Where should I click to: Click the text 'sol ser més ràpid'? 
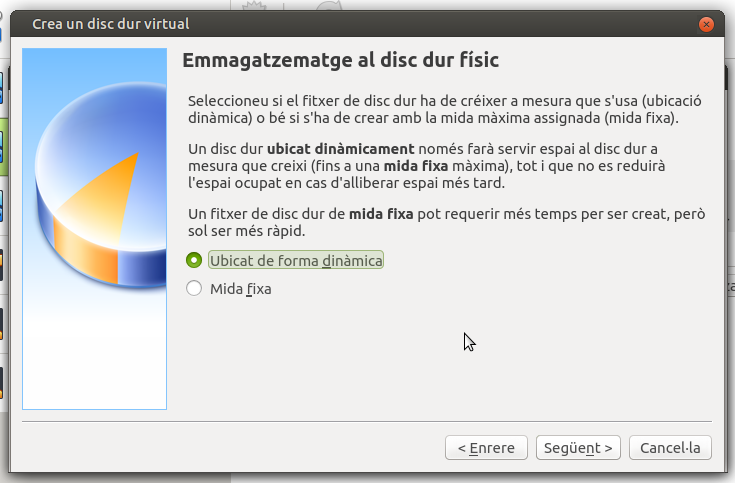[x=247, y=231]
